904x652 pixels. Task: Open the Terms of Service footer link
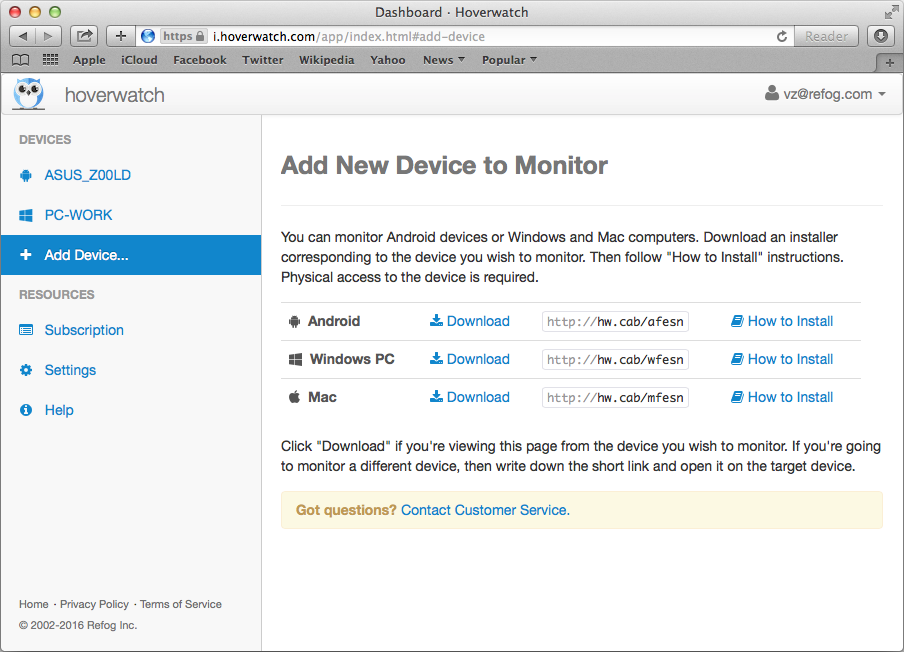tap(181, 604)
